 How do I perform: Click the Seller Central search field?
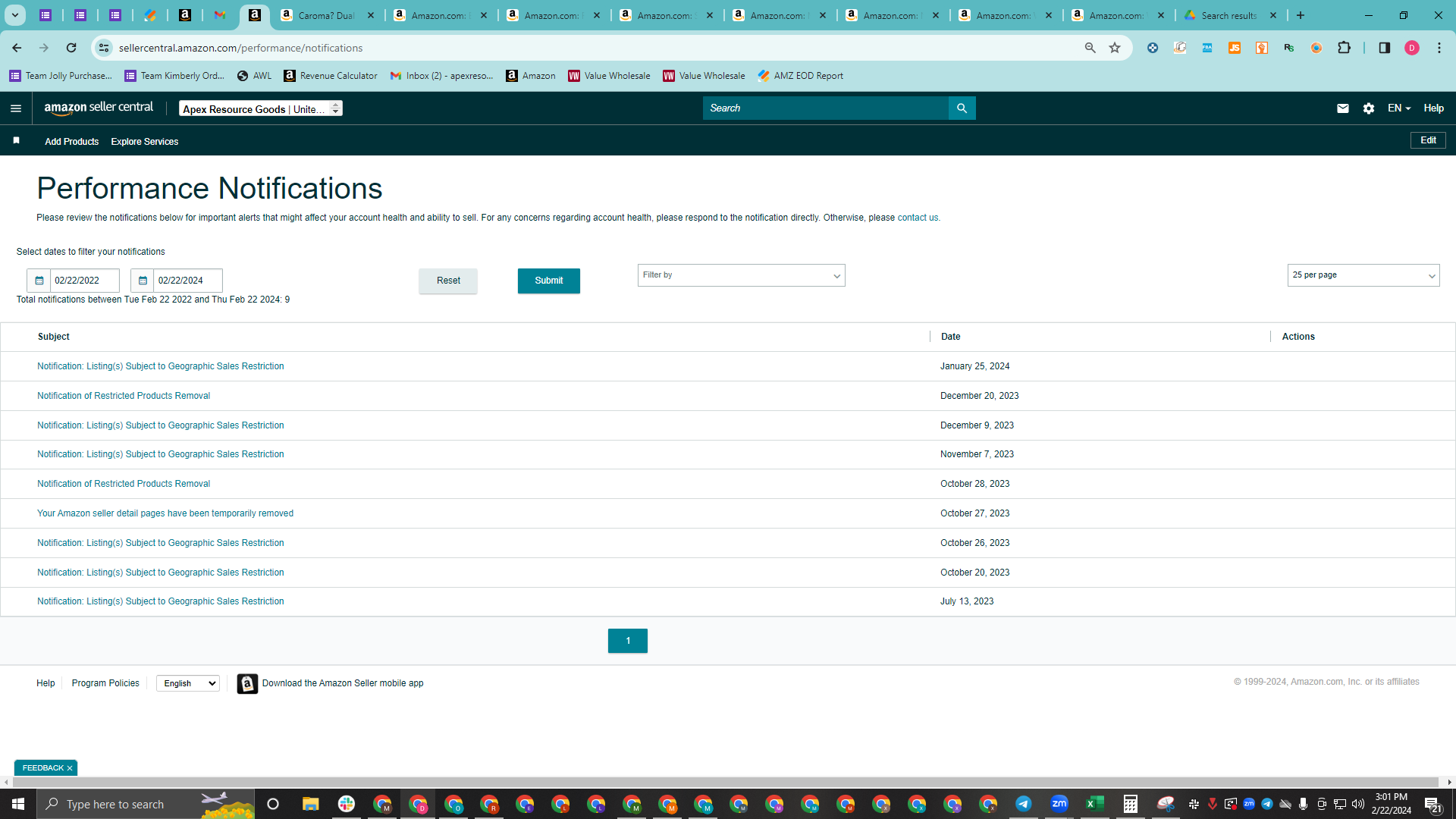(826, 108)
